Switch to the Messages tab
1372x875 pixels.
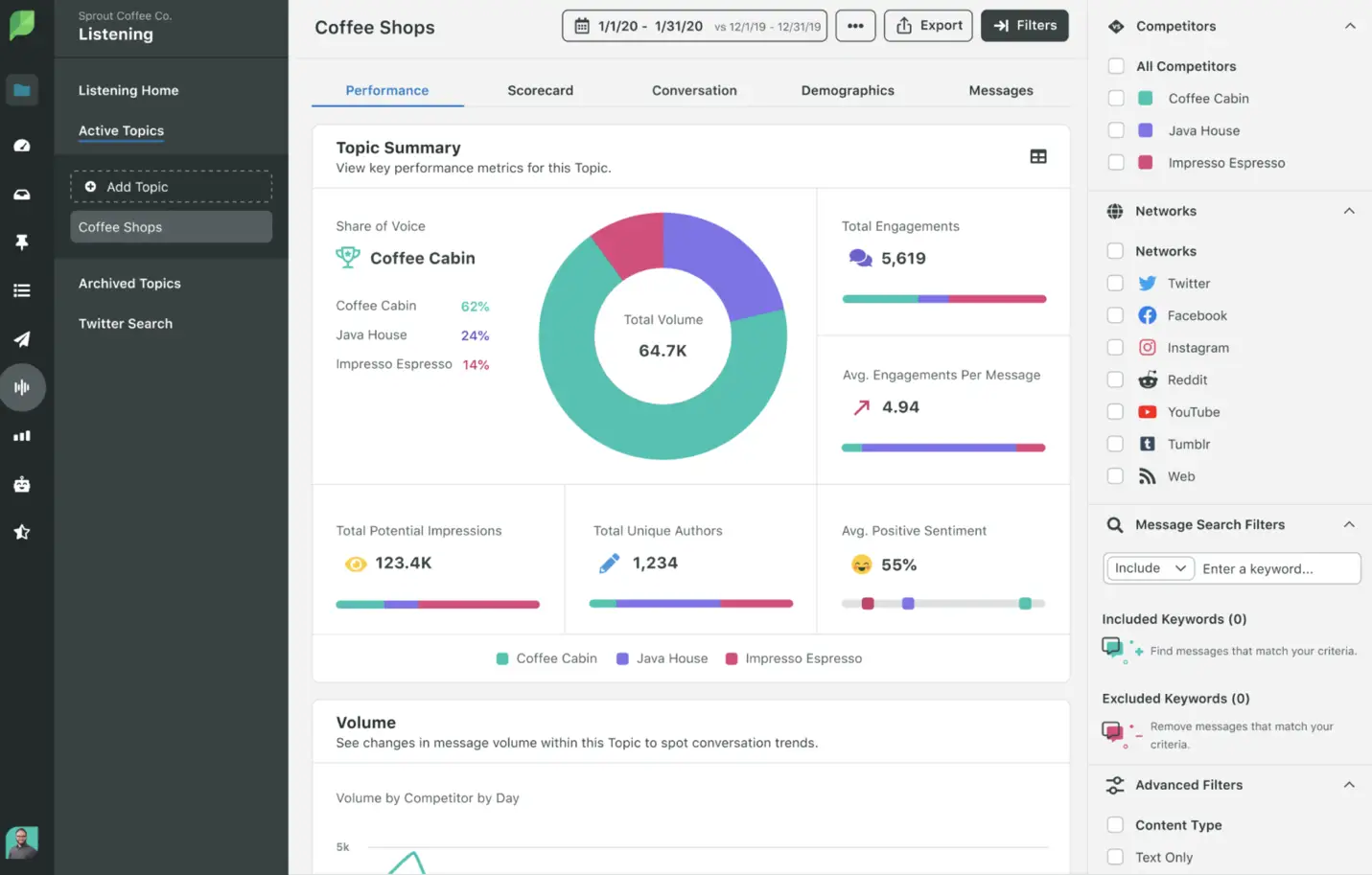[1001, 90]
